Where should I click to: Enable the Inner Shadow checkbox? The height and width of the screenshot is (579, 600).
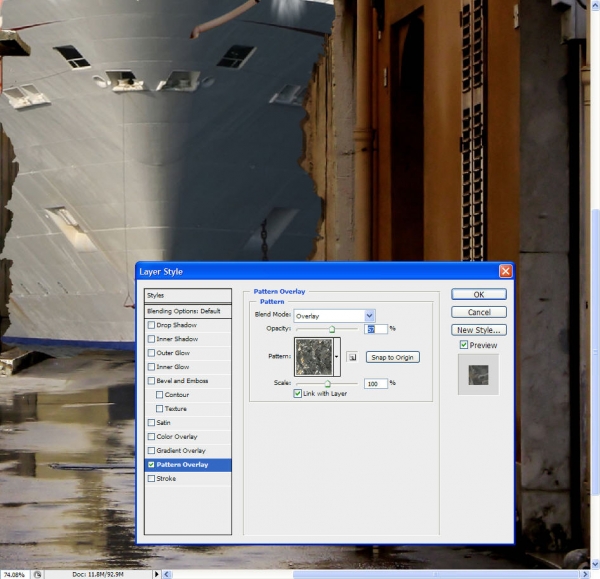[x=151, y=339]
